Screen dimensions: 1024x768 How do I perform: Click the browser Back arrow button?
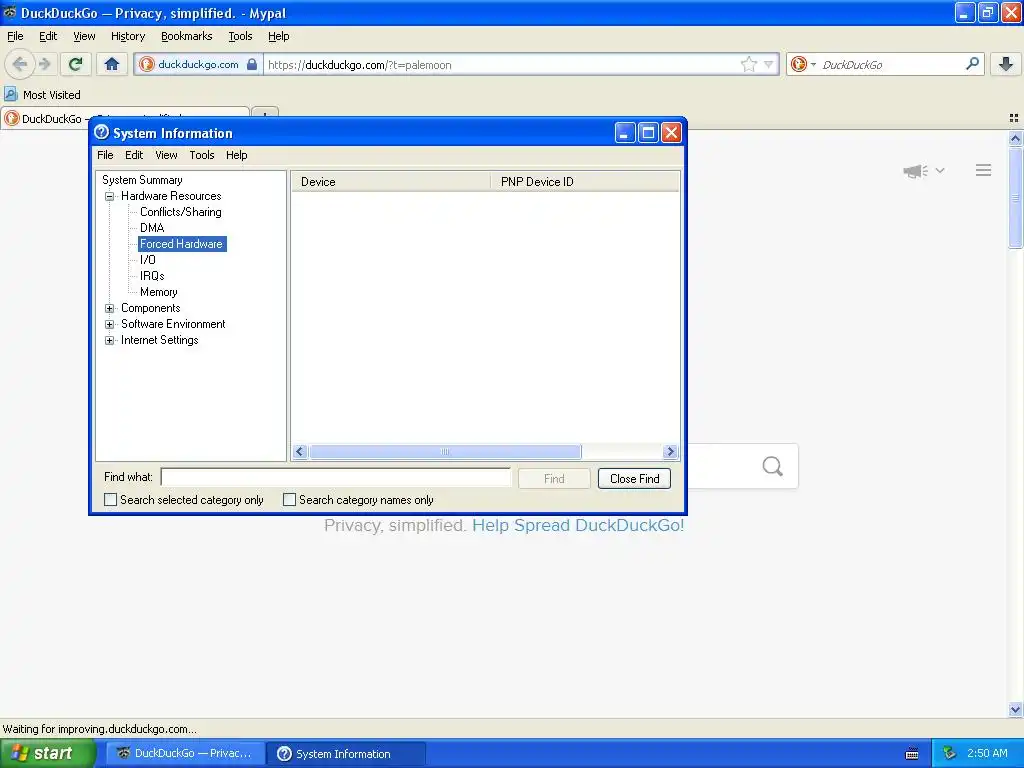(x=20, y=64)
